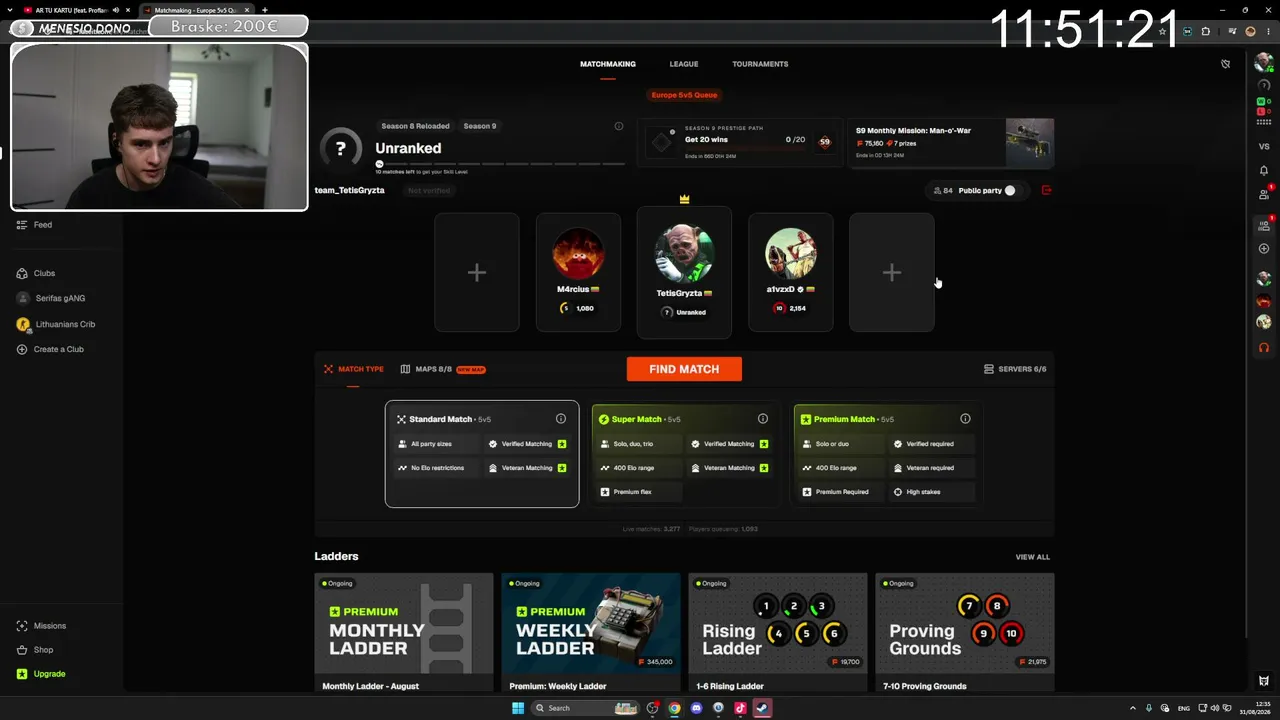Select the Season 9 chip
Viewport: 1280px width, 720px height.
[480, 126]
